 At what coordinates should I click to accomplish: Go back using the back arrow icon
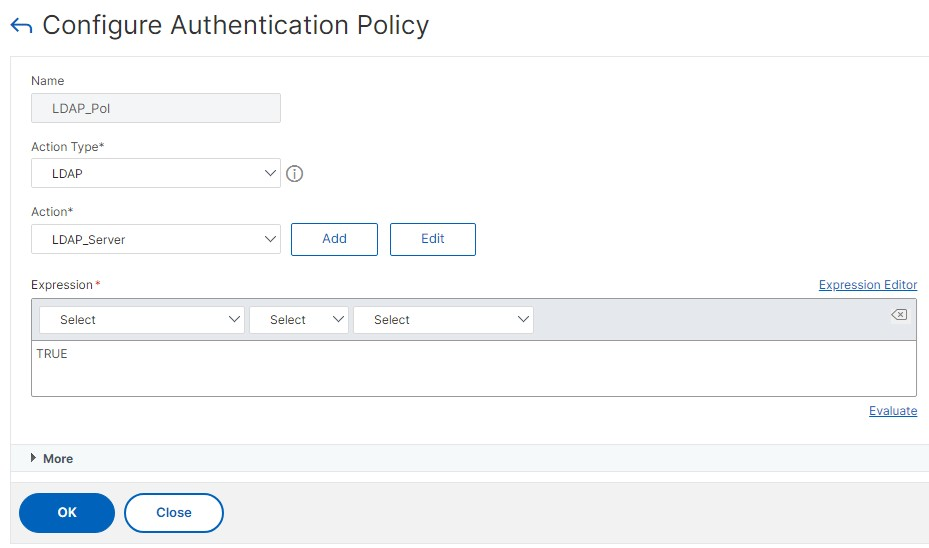(21, 25)
